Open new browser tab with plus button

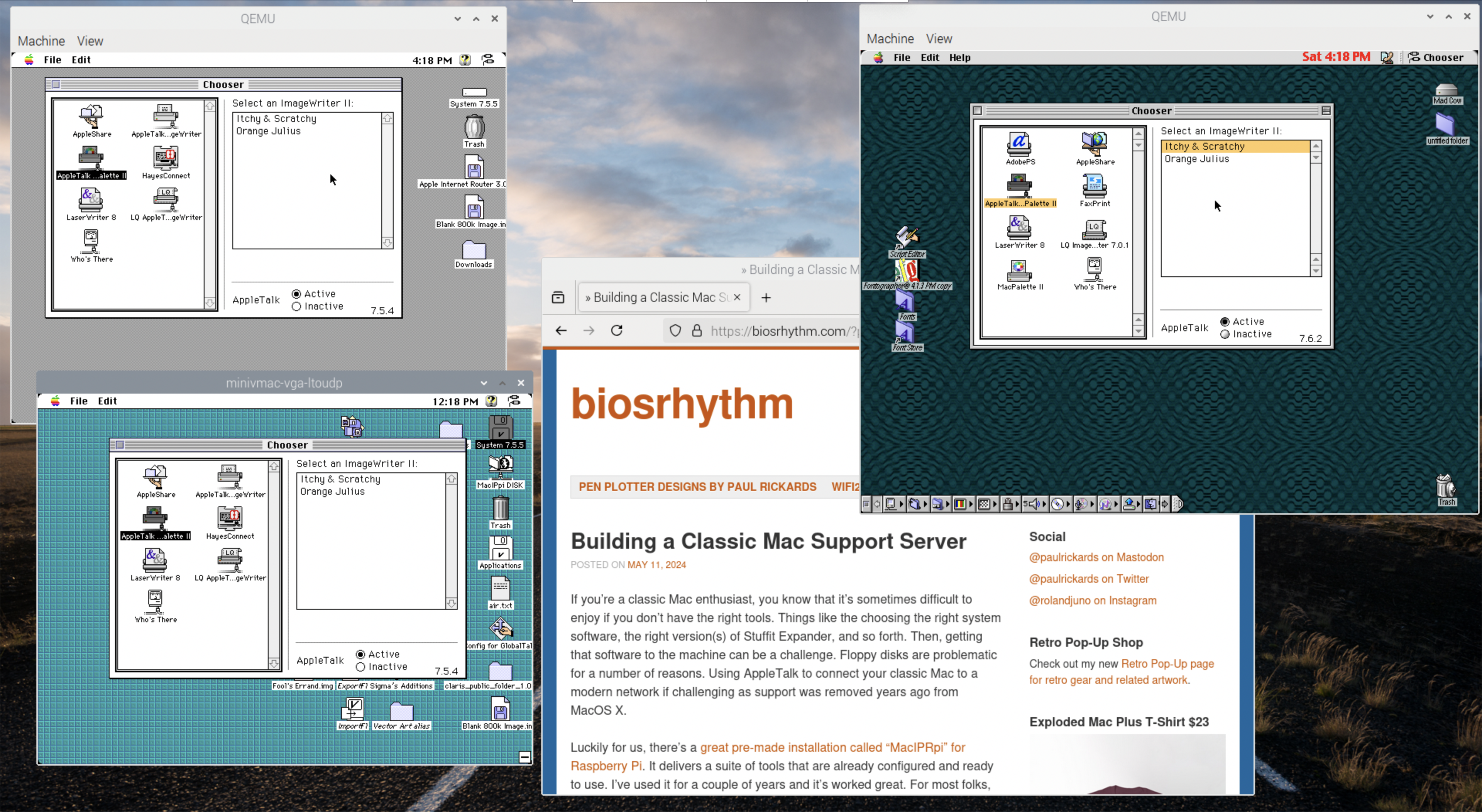tap(766, 298)
